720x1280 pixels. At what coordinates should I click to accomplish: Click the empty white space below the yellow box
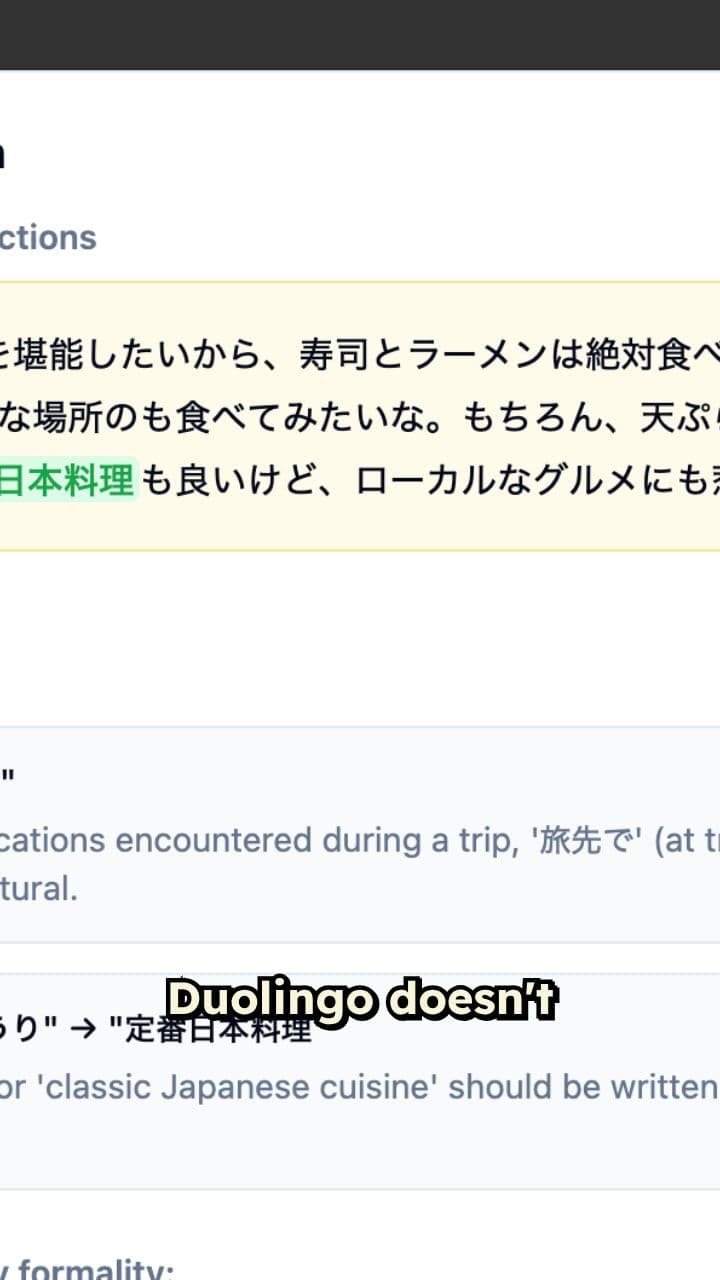(x=360, y=638)
